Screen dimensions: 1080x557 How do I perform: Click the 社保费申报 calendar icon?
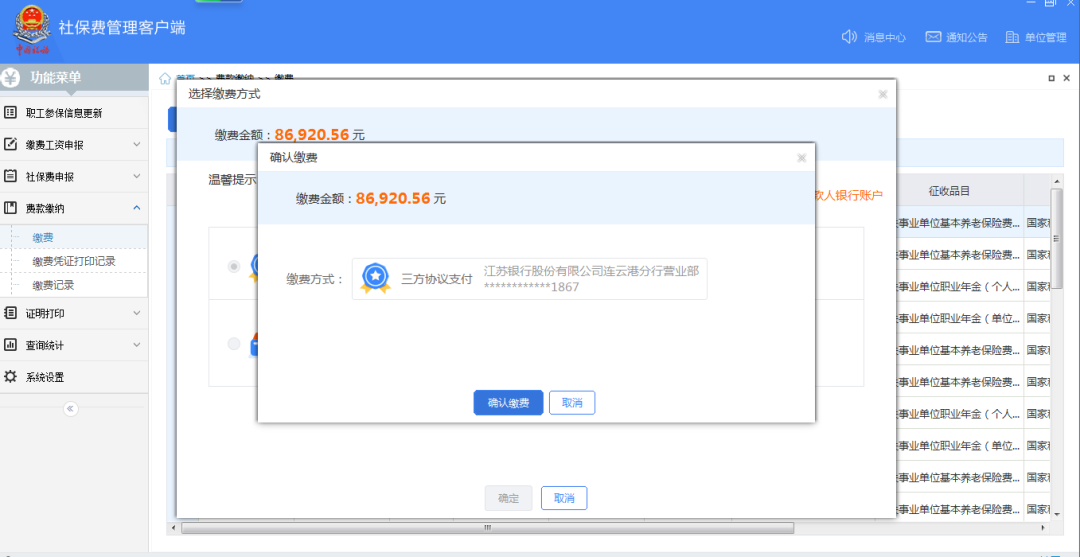[x=10, y=176]
